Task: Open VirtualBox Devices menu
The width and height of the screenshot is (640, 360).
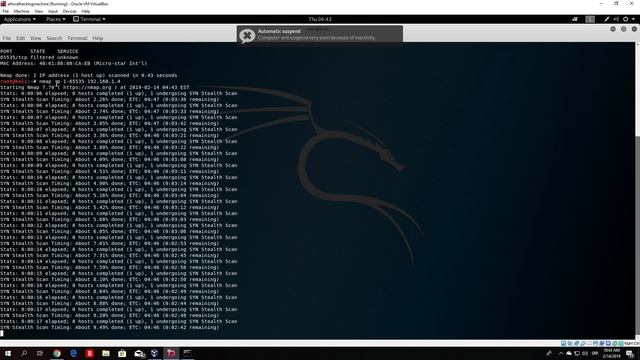Action: click(69, 11)
